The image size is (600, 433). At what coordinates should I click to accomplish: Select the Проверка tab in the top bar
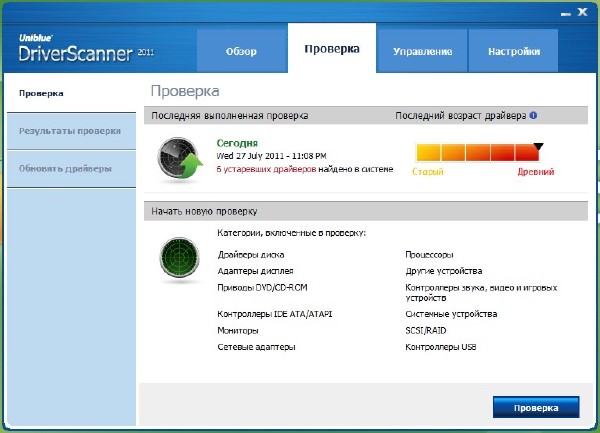[332, 49]
